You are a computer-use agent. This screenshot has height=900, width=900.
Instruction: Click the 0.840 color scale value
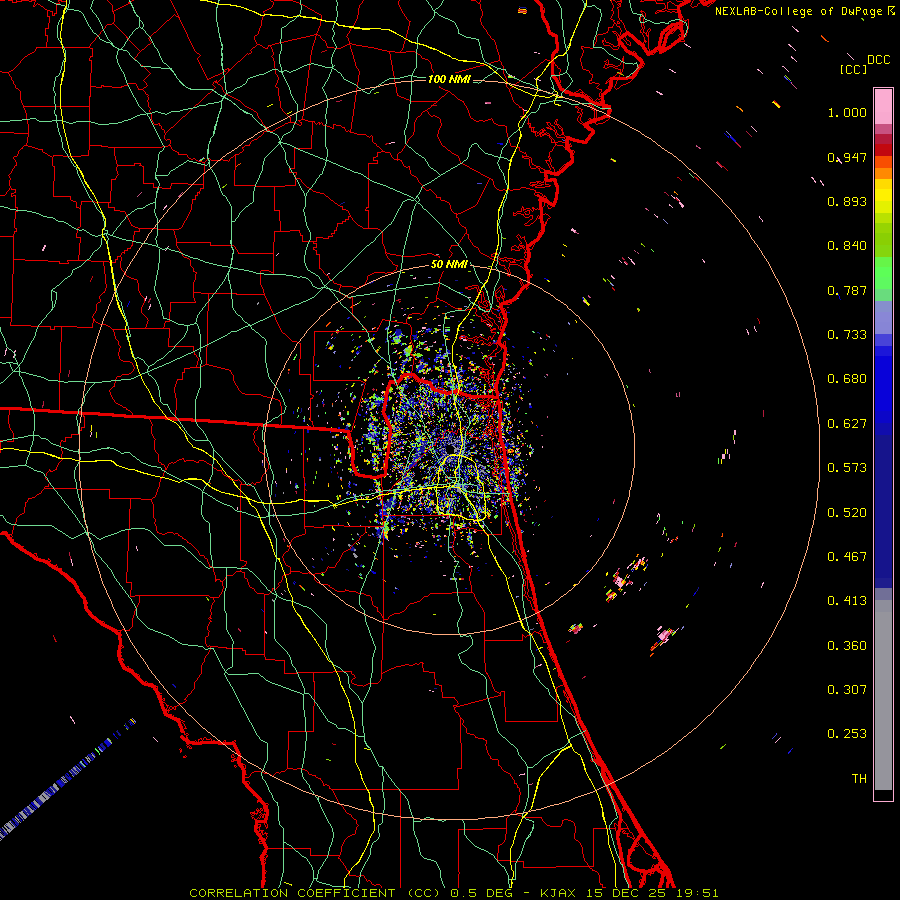click(847, 246)
